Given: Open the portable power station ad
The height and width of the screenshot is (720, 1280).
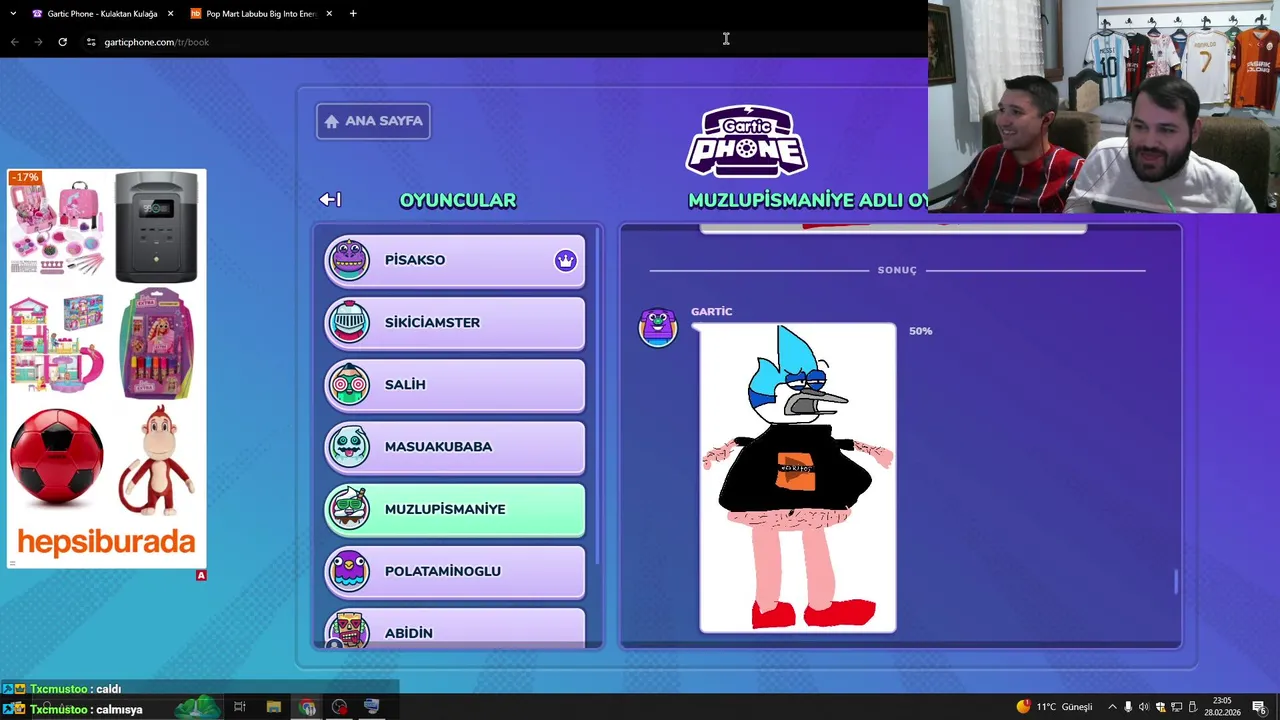Looking at the screenshot, I should point(156,228).
